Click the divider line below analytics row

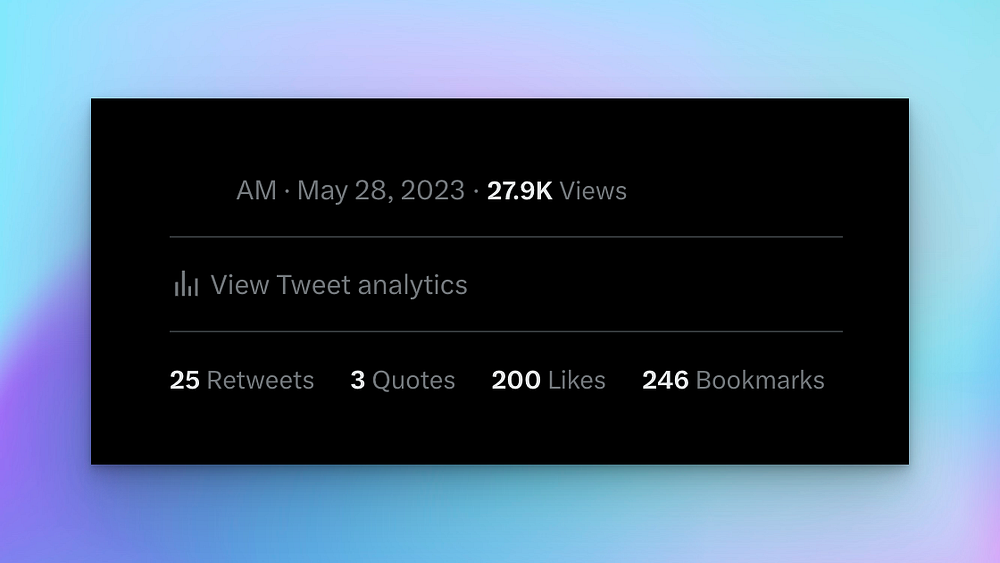[505, 331]
